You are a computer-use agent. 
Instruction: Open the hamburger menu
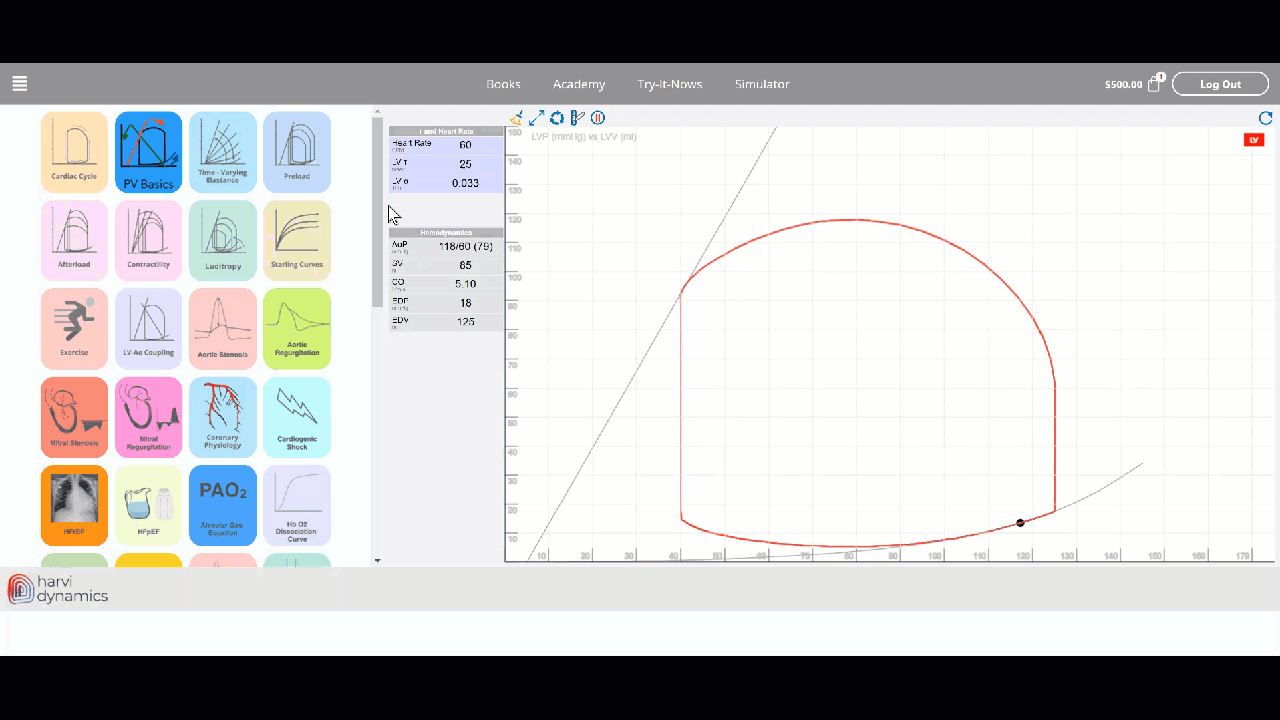pyautogui.click(x=20, y=84)
